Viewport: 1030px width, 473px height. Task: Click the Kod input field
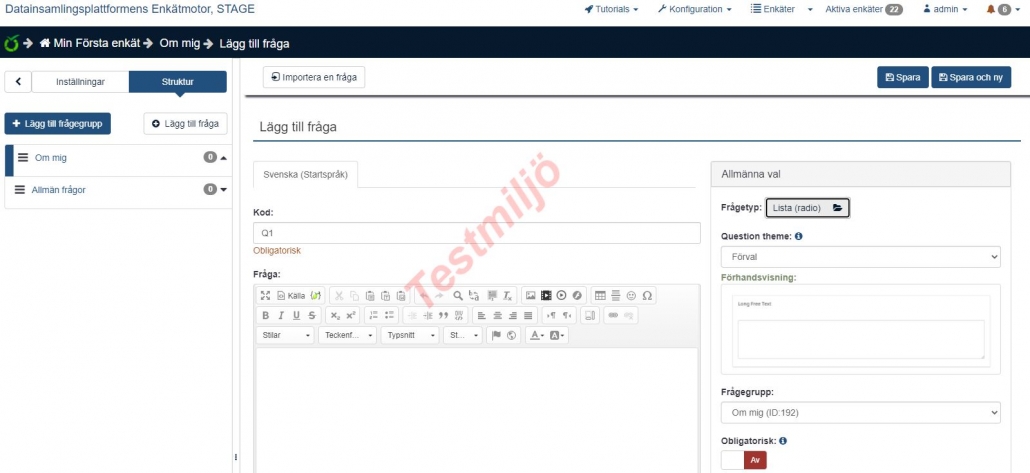(x=476, y=233)
